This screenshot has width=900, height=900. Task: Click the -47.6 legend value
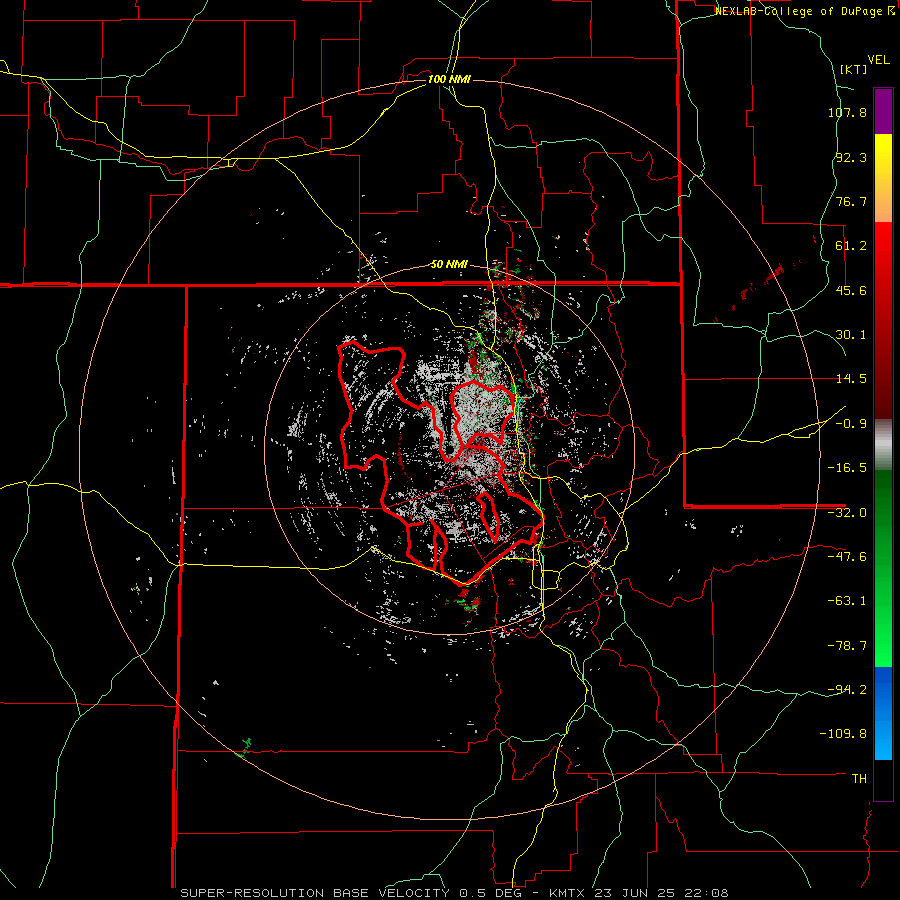(847, 557)
